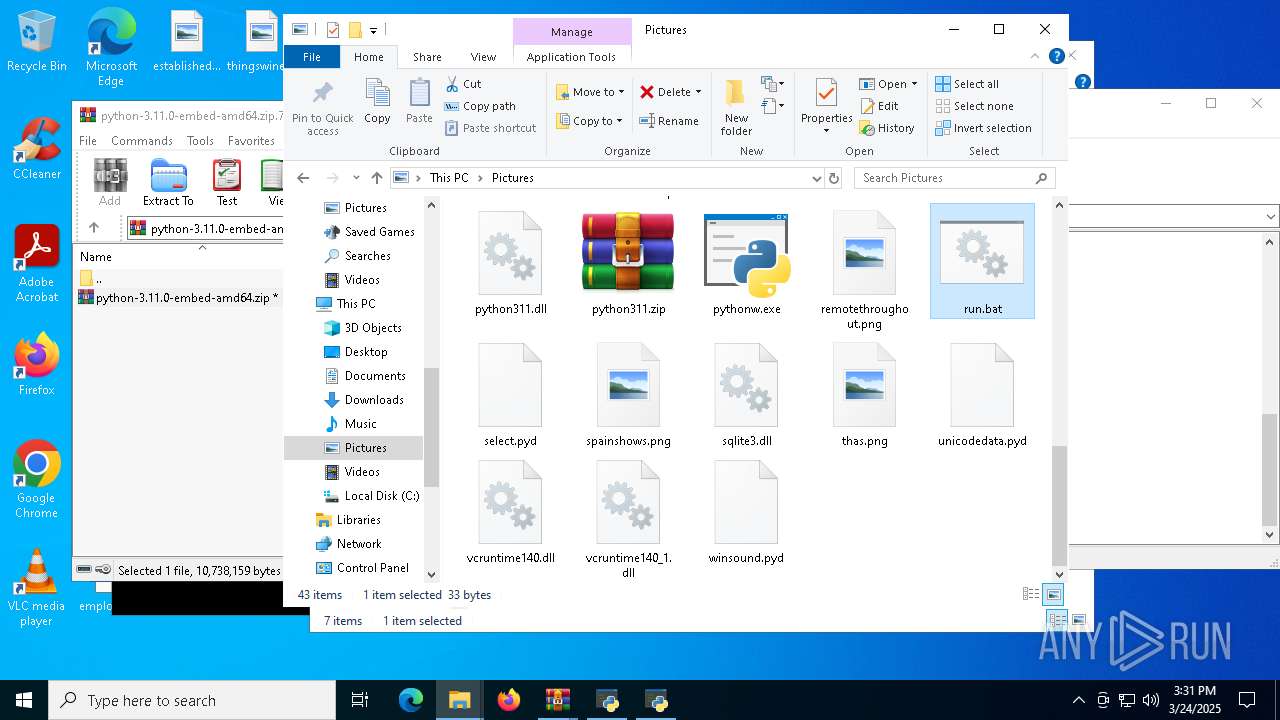Select python-3.11.0-embed-amd64.zip row in WinRAR

pos(179,298)
